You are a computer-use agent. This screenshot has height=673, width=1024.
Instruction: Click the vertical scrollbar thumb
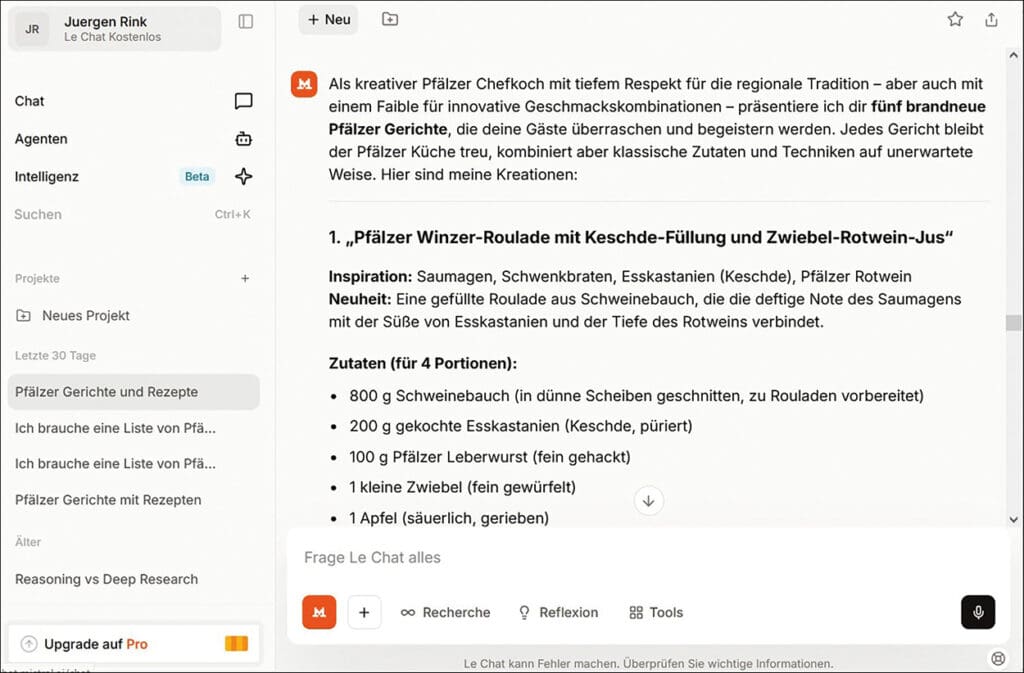1014,322
